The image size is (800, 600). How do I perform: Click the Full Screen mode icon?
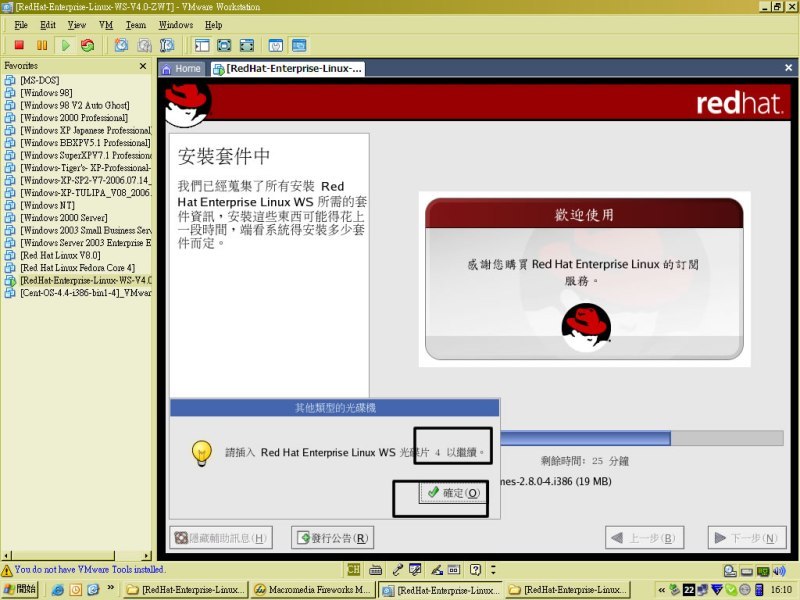[247, 45]
